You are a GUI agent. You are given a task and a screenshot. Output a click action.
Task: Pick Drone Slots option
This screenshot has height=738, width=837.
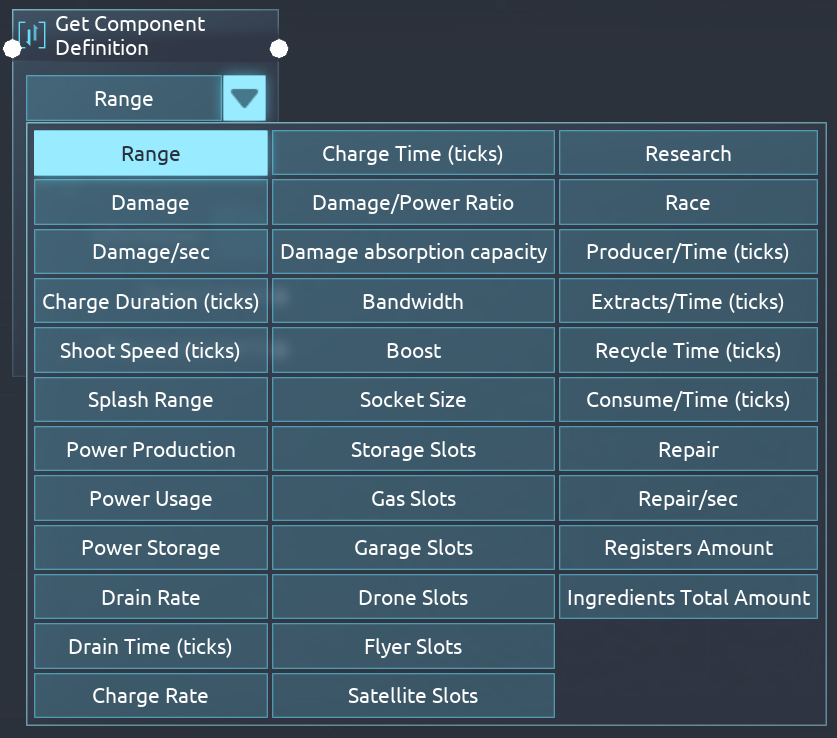pos(413,597)
